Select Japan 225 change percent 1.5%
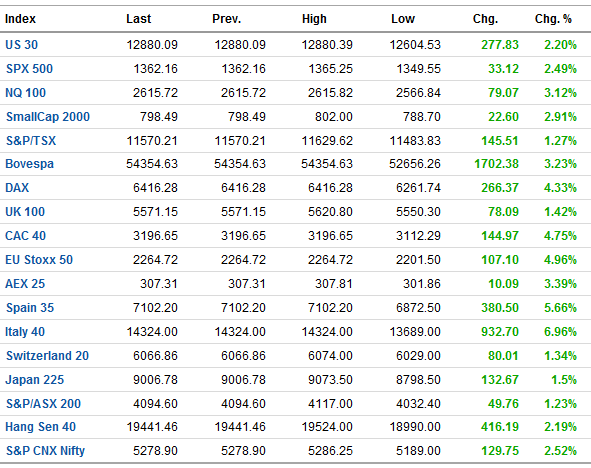 [x=564, y=380]
